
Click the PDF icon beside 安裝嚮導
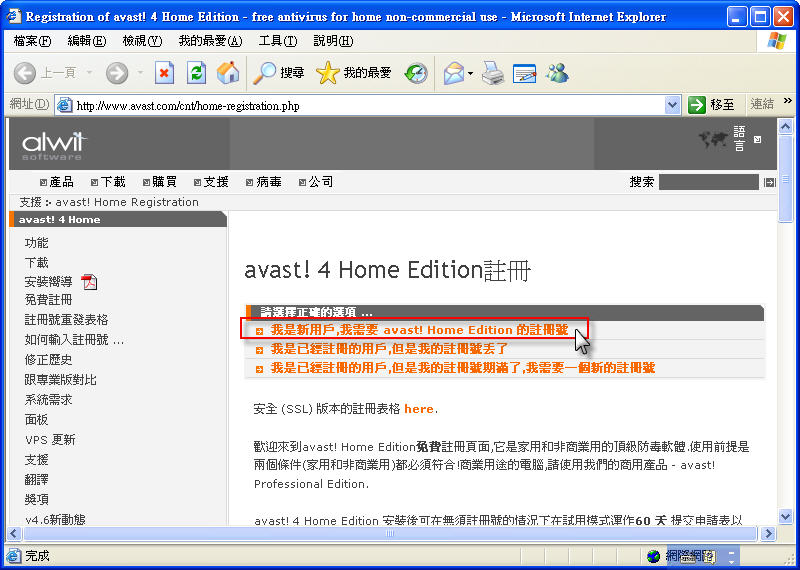coord(90,282)
